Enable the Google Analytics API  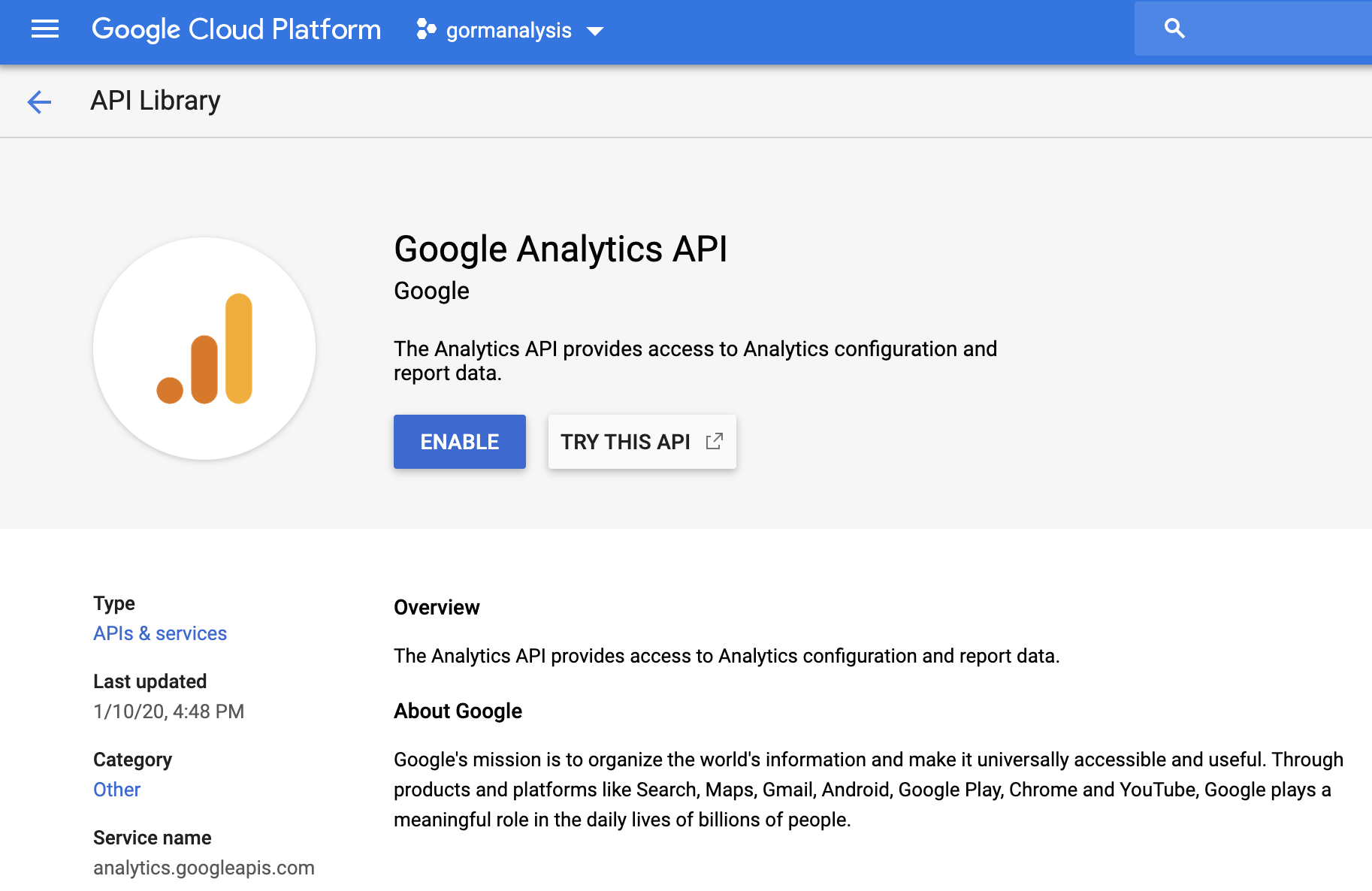[460, 442]
